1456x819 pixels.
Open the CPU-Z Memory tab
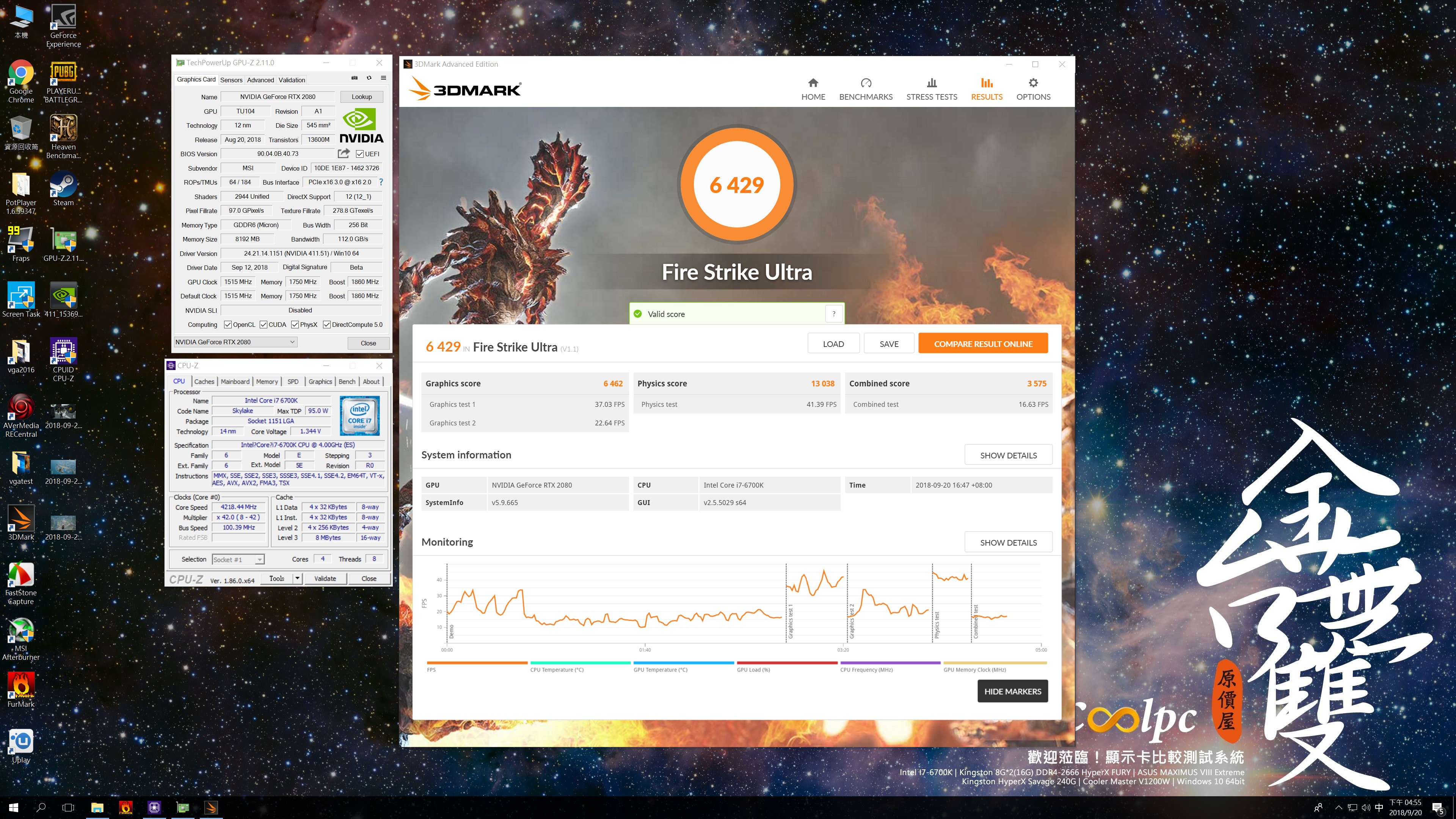(267, 381)
